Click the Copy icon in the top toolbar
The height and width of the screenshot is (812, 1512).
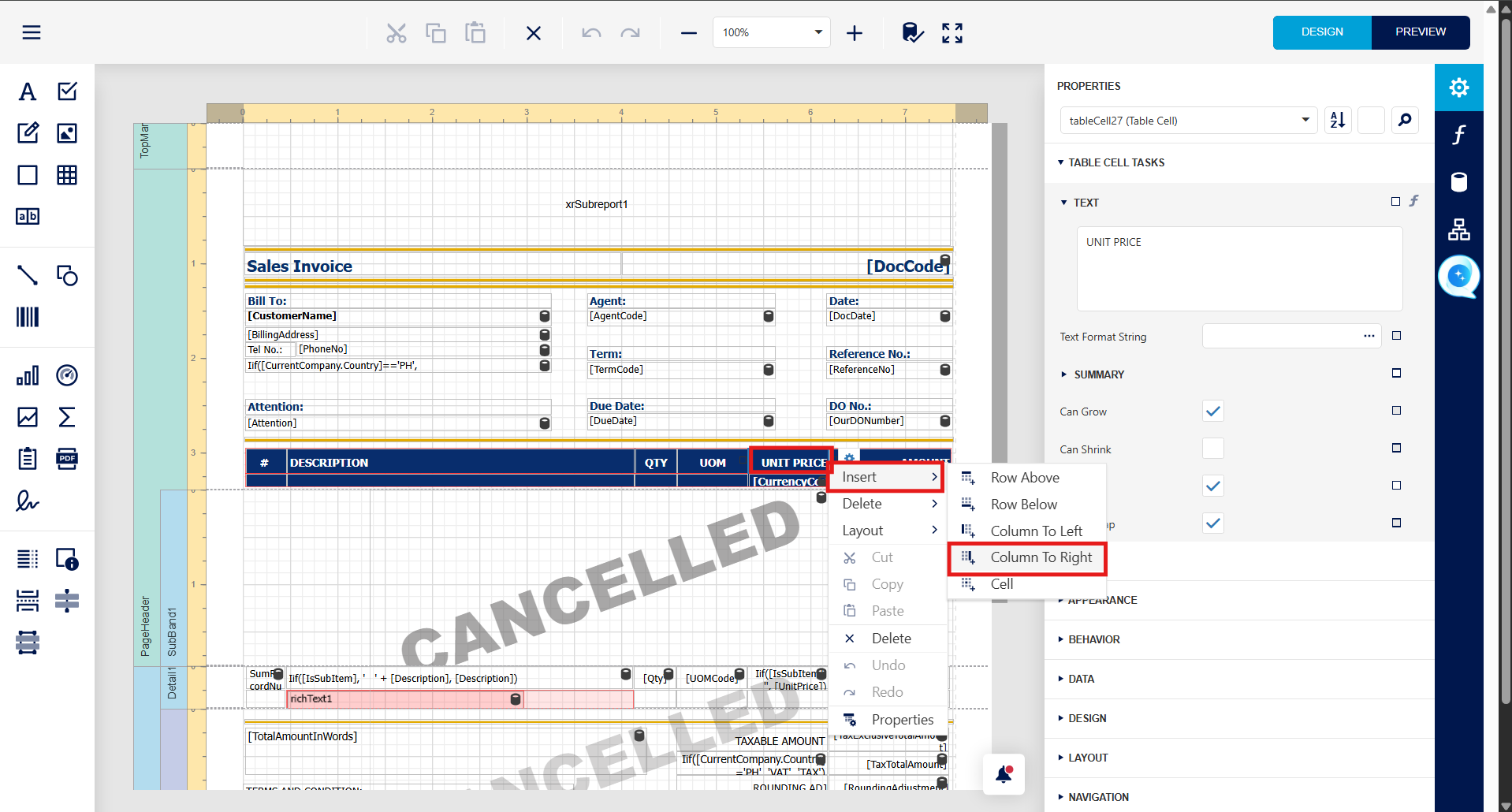(x=436, y=32)
